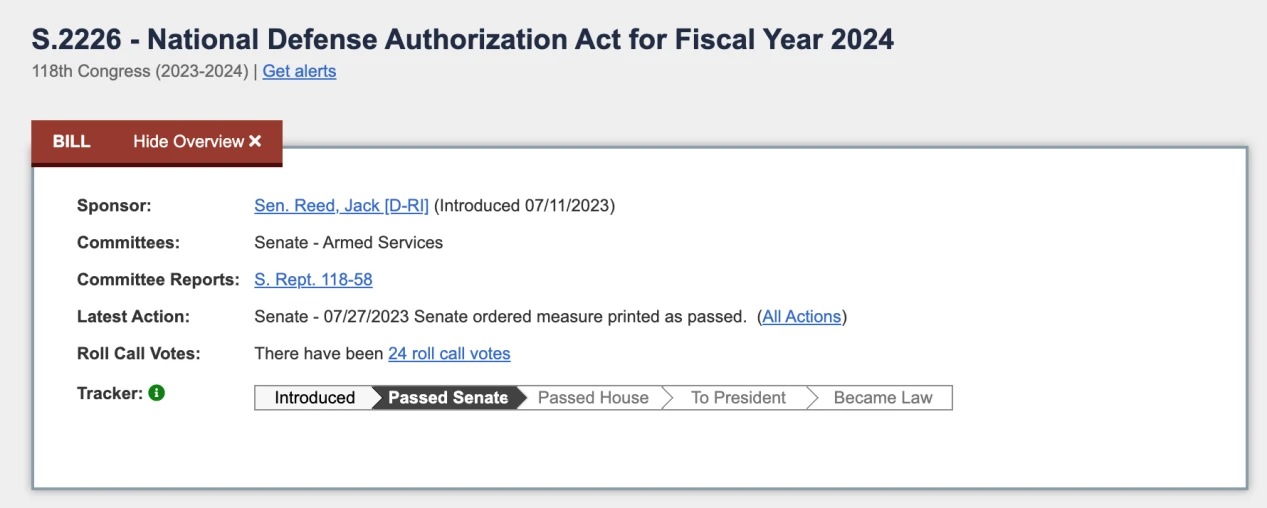Viewport: 1267px width, 508px height.
Task: Select the BILL tab
Action: pos(71,141)
